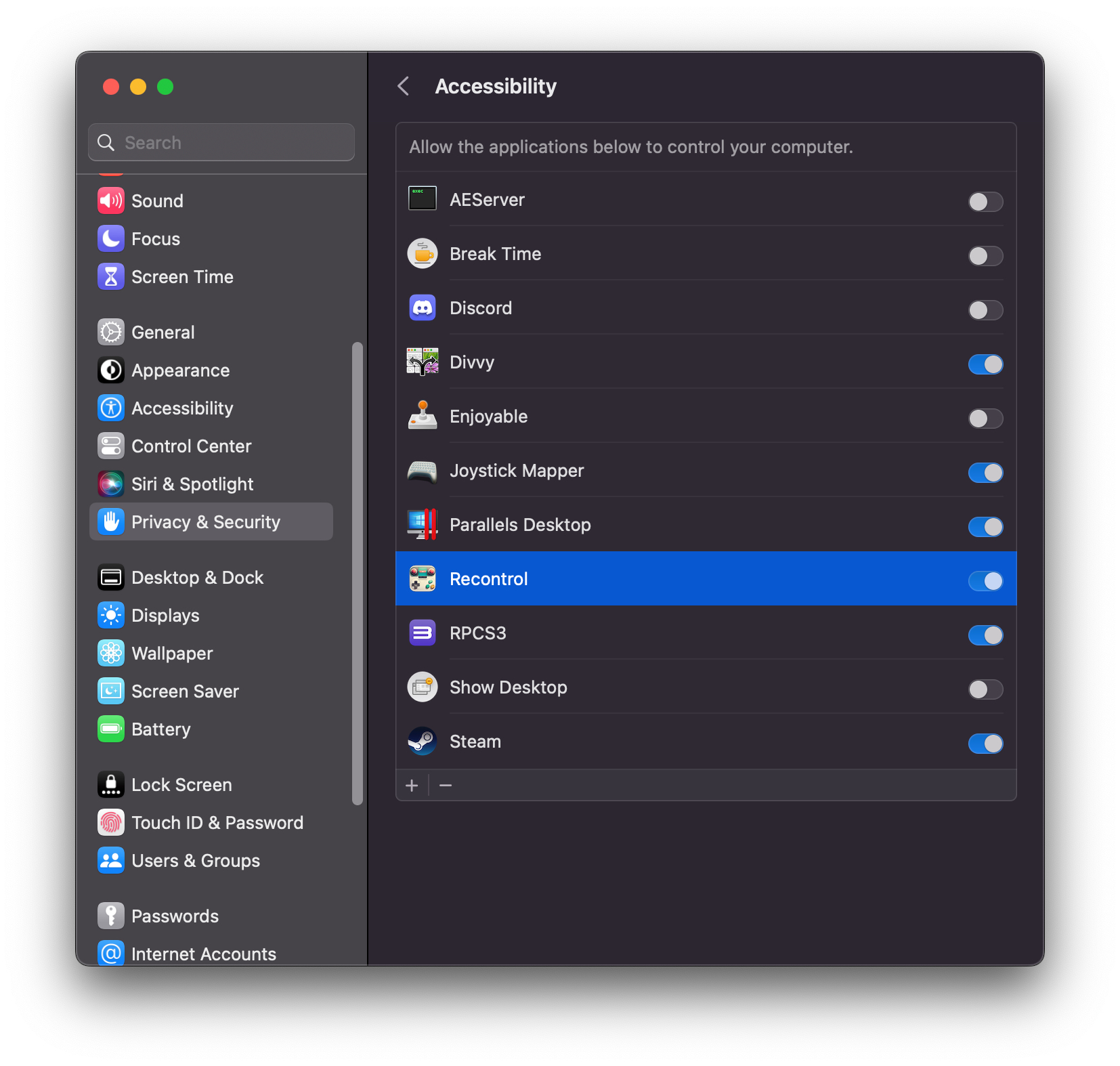Click the sidebar vertical scrollbar
Image resolution: width=1120 pixels, height=1066 pixels.
[x=358, y=573]
